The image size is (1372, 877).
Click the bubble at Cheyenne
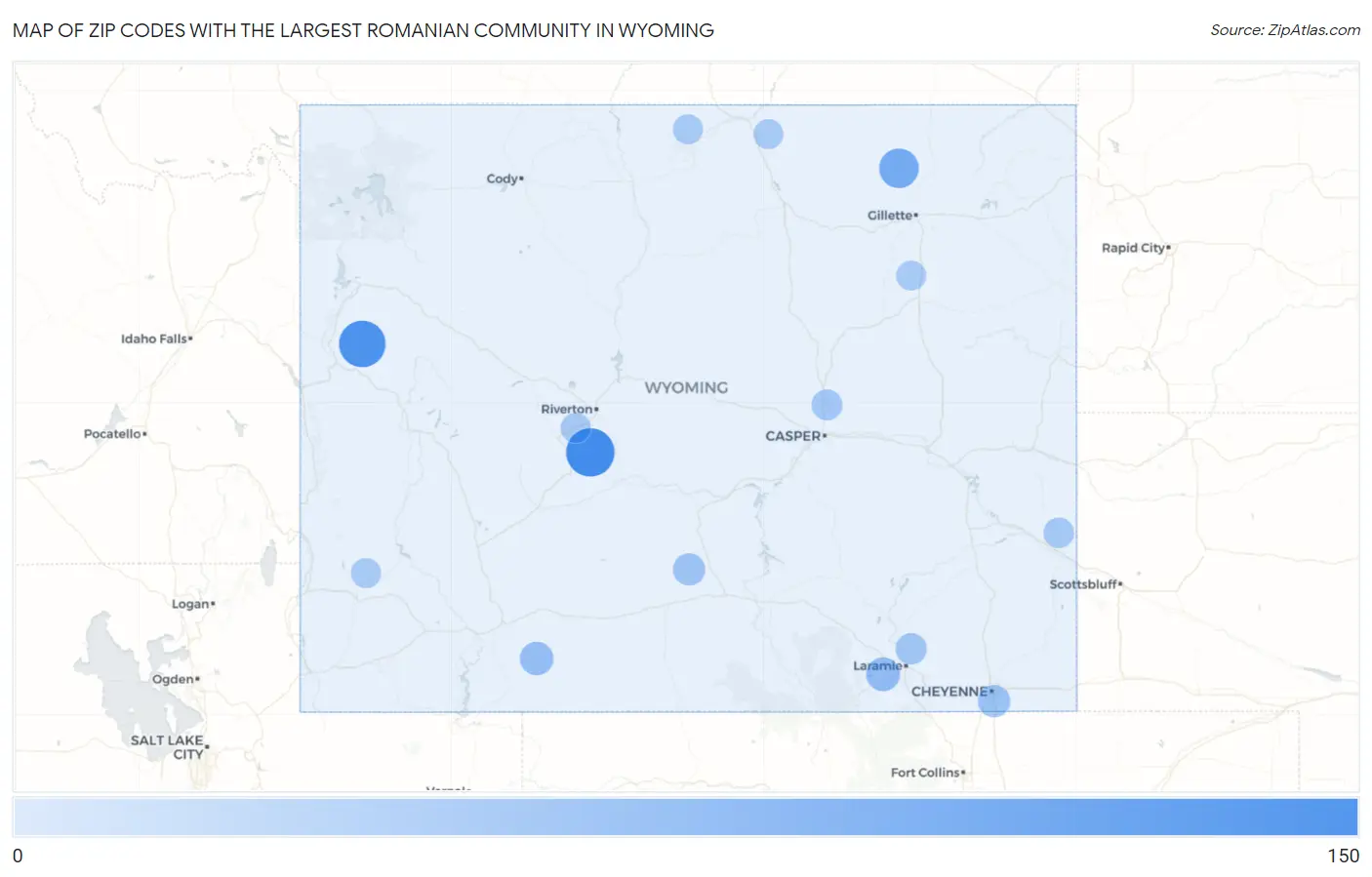993,700
